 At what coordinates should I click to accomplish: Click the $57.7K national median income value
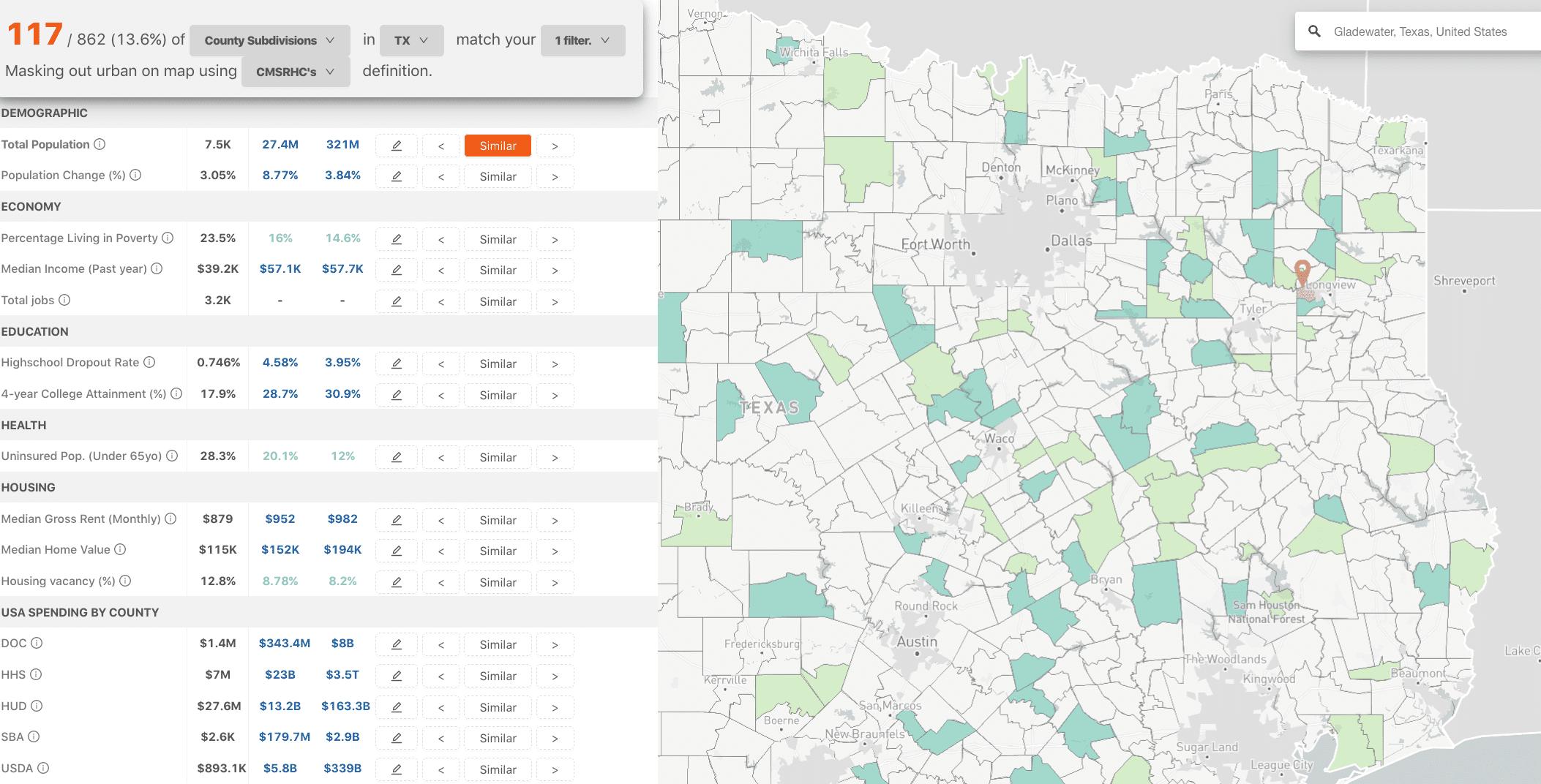coord(342,268)
